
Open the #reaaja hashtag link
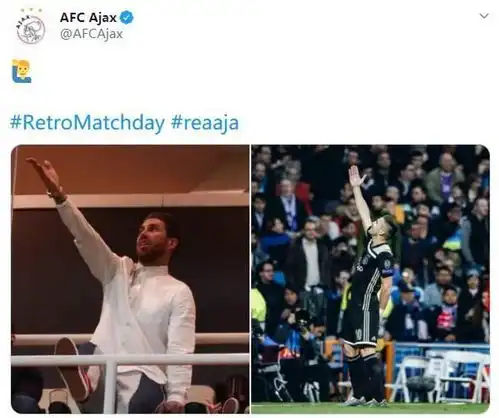pos(205,122)
